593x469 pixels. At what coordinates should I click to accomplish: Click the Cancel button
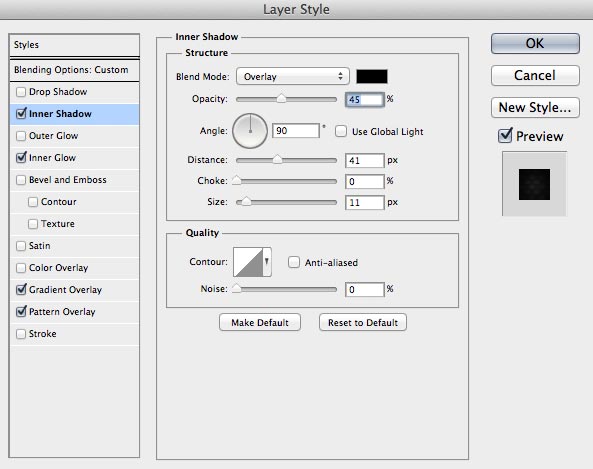[535, 75]
